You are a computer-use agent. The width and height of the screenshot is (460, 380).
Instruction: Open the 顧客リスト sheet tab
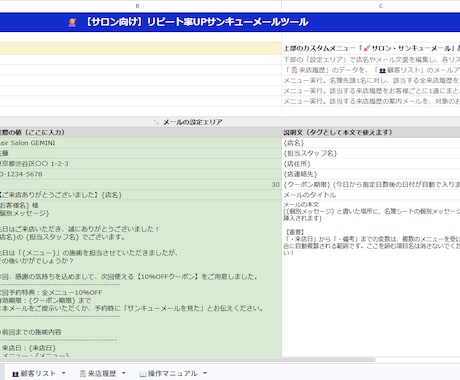coord(38,373)
